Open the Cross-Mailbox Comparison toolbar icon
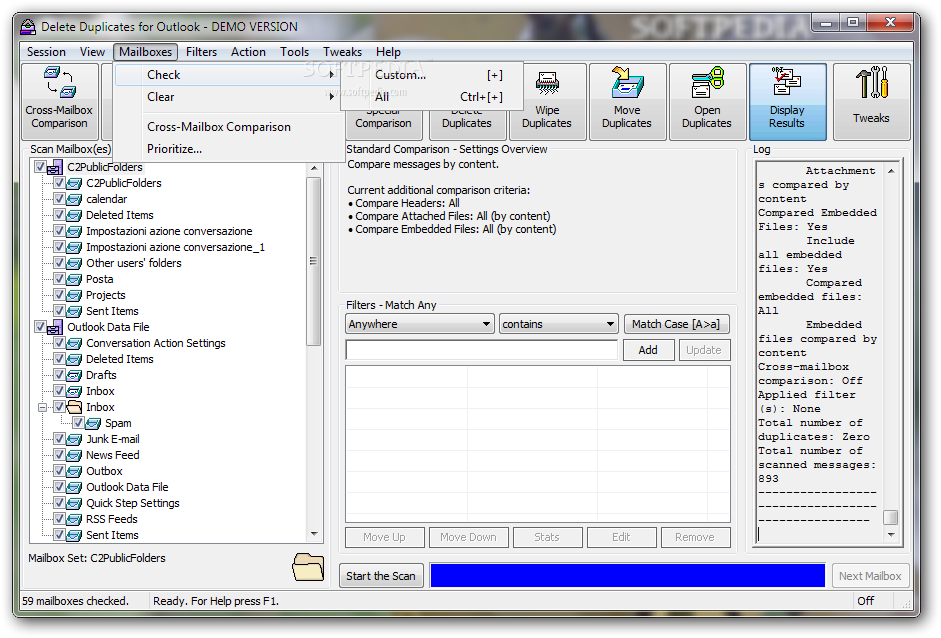941x638 pixels. coord(60,82)
